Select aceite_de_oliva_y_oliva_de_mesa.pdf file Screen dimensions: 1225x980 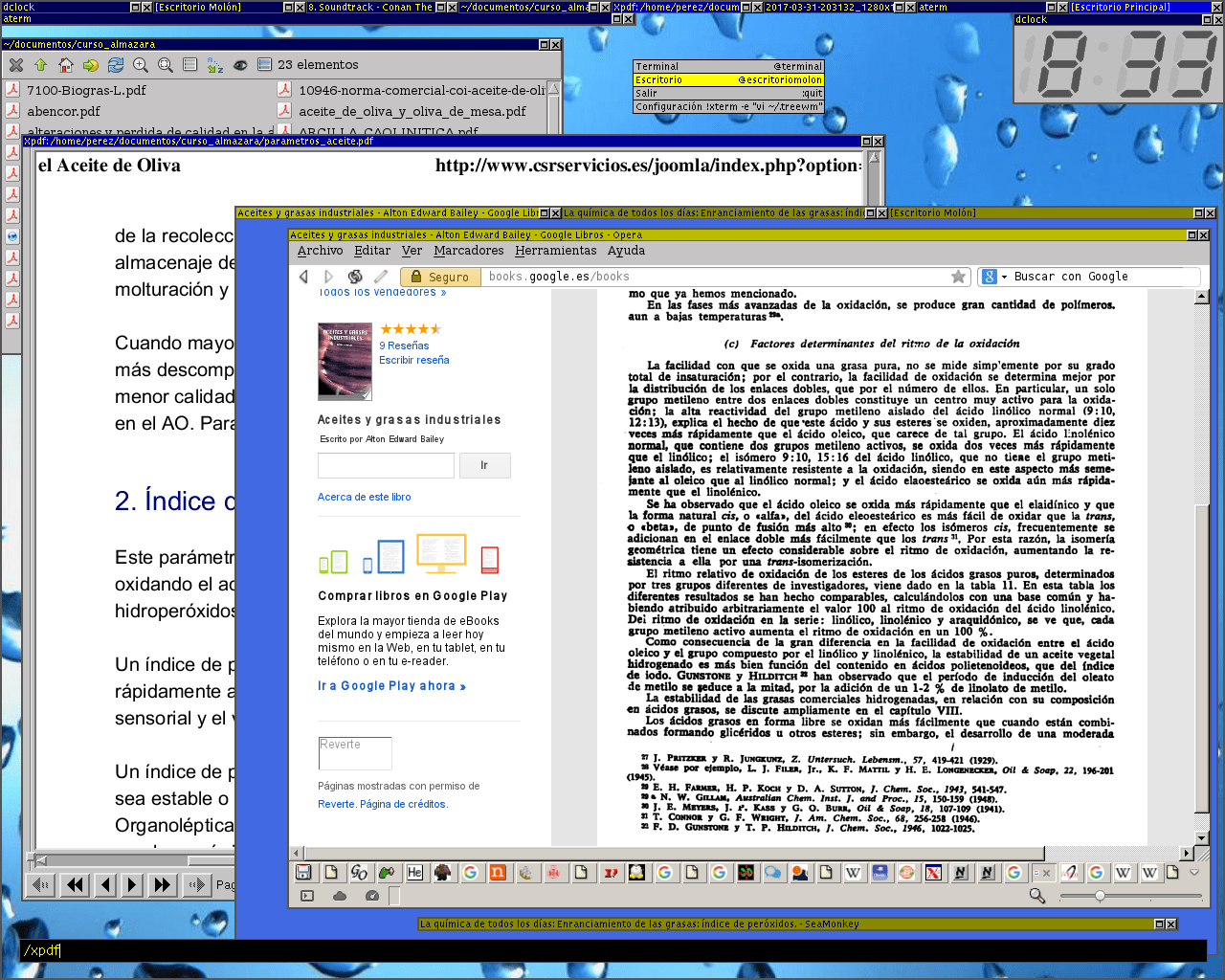412,111
